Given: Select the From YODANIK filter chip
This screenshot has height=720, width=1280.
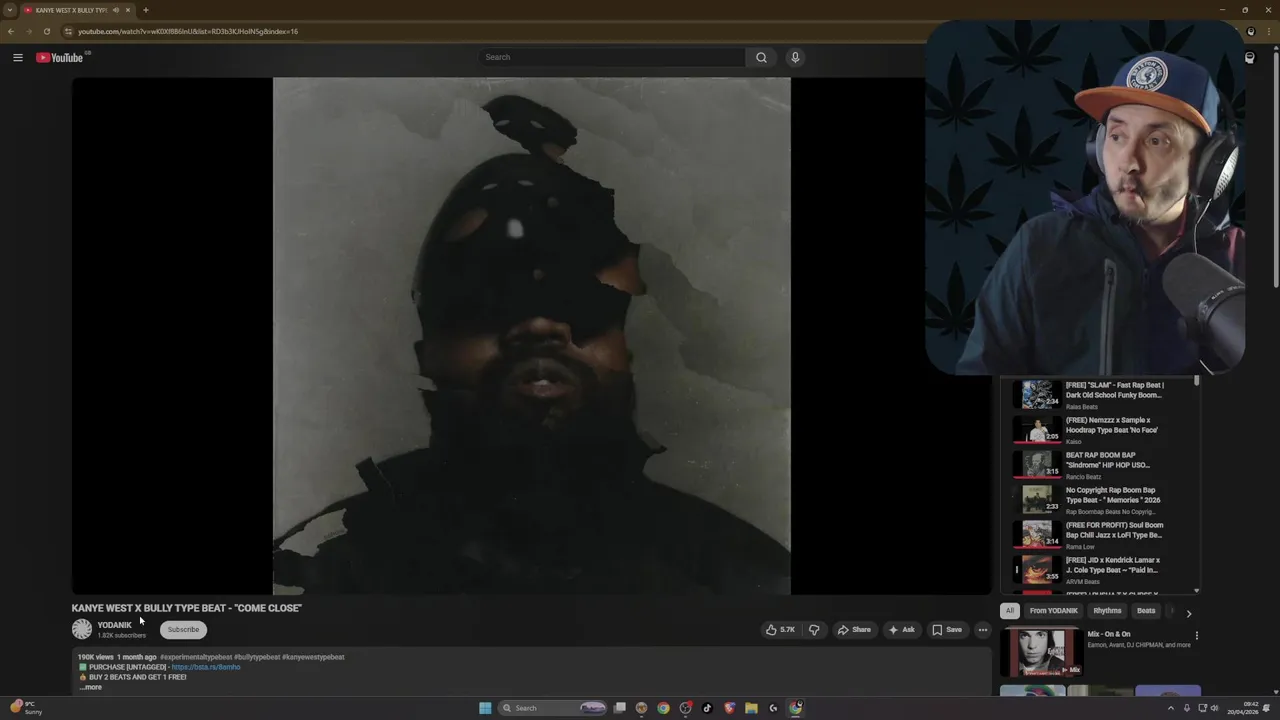Looking at the screenshot, I should [1054, 611].
